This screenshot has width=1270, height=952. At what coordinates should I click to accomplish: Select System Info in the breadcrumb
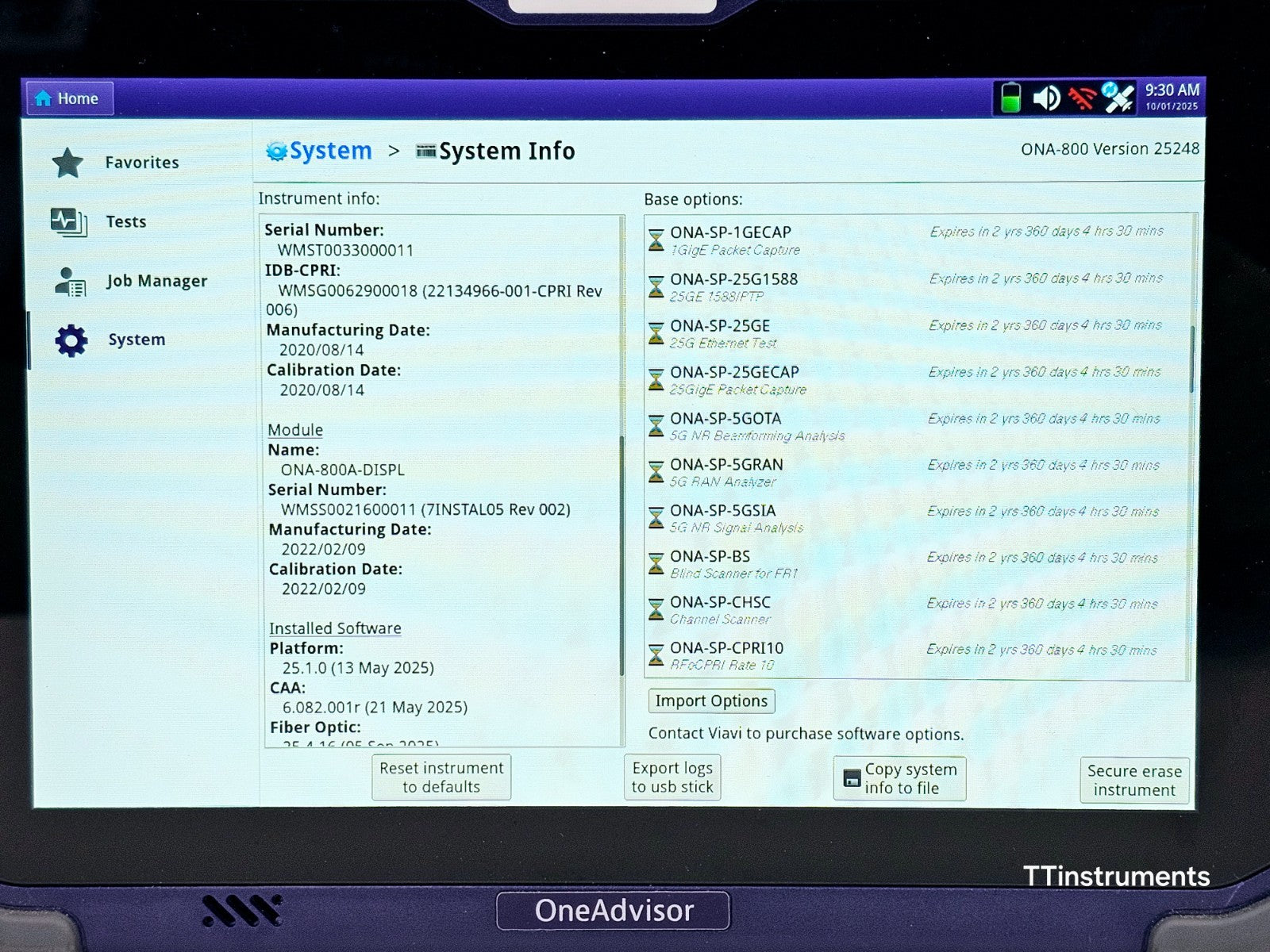pyautogui.click(x=507, y=151)
